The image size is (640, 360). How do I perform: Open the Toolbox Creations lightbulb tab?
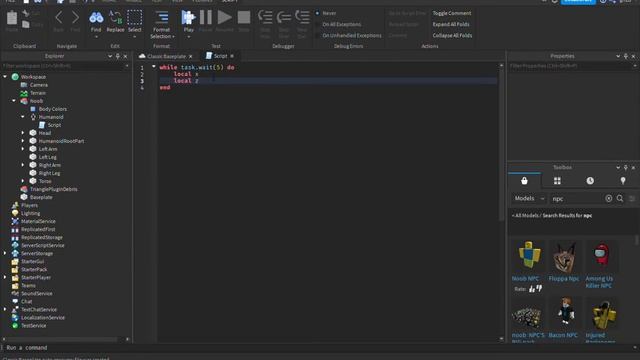coord(623,180)
